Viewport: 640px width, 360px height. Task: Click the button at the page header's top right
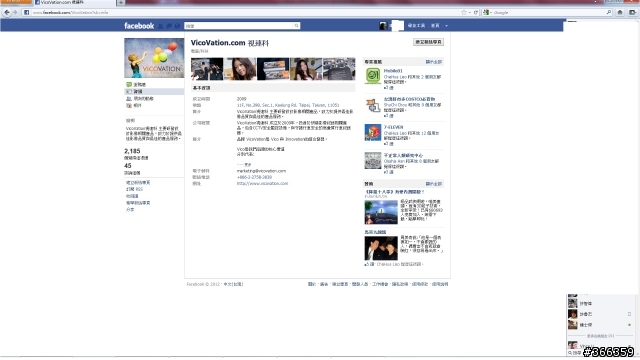428,42
